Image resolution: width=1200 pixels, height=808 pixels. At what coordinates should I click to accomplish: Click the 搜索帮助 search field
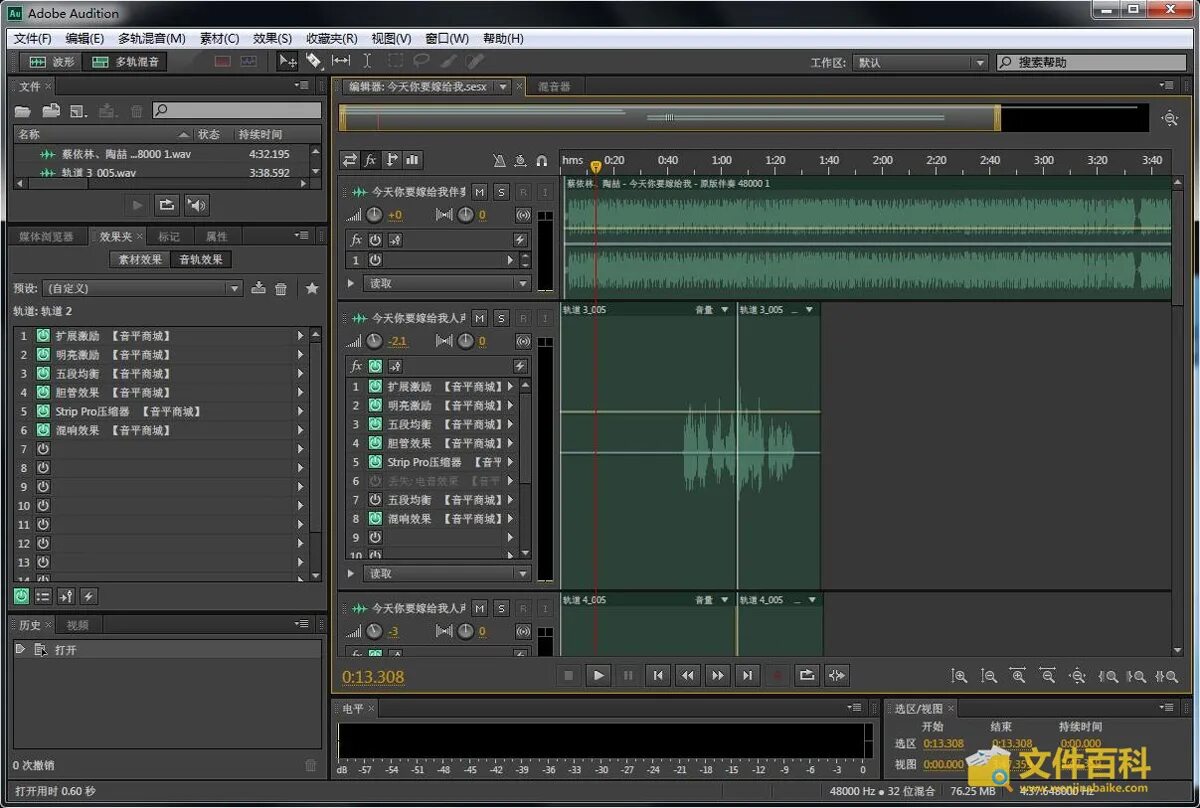point(1092,62)
